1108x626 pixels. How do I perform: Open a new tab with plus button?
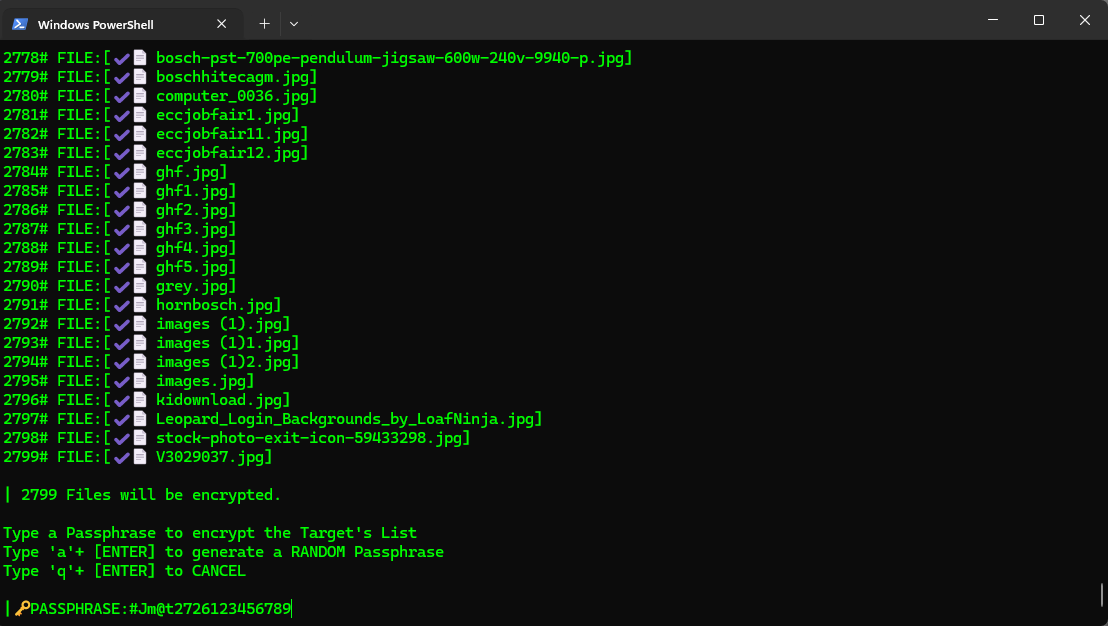(264, 24)
